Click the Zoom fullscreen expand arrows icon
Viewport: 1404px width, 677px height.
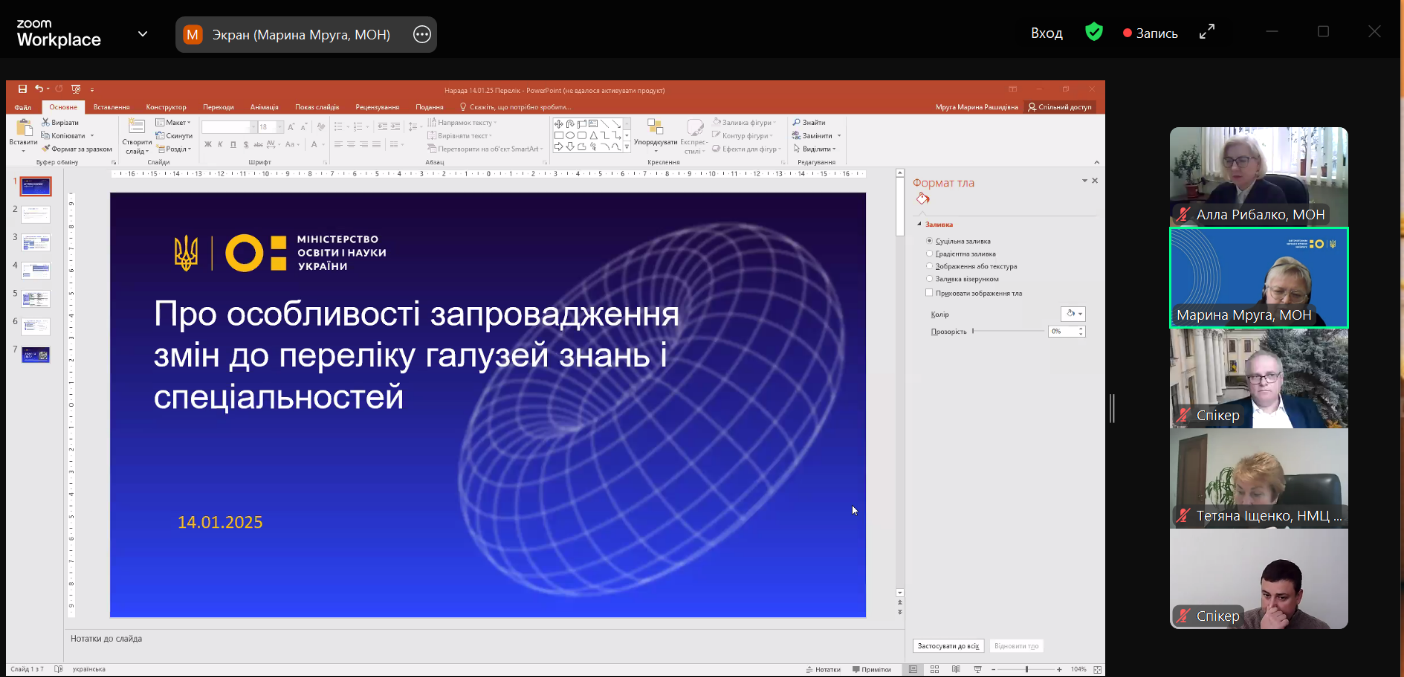click(x=1207, y=32)
